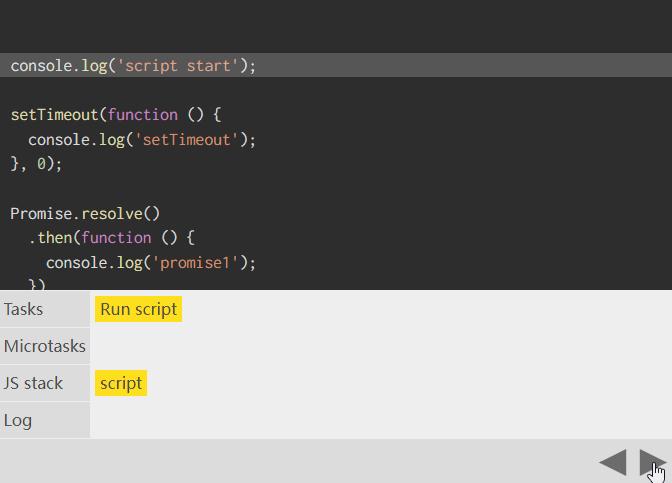Screen dimensions: 672x483
Task: Select the Log row label
Action: pyautogui.click(x=18, y=420)
